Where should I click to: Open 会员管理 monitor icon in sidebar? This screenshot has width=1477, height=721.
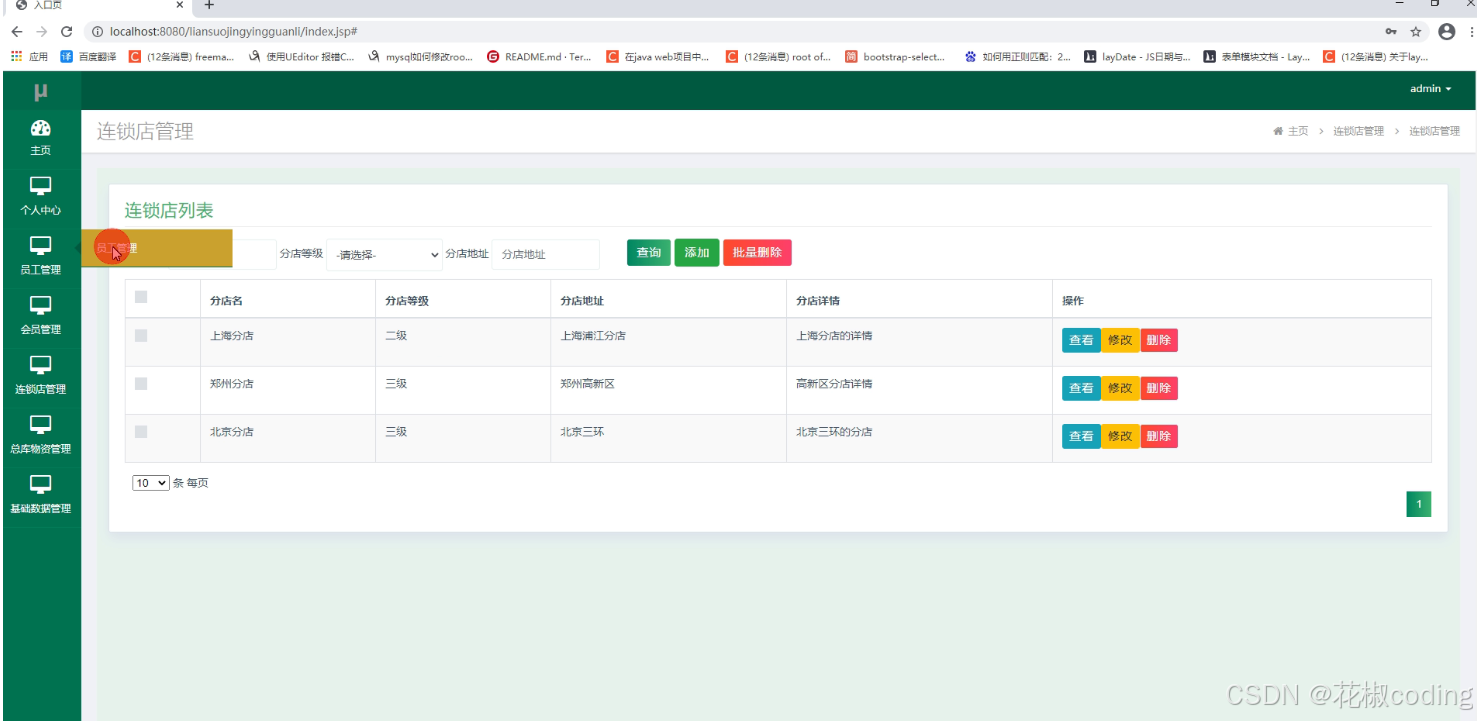click(40, 305)
